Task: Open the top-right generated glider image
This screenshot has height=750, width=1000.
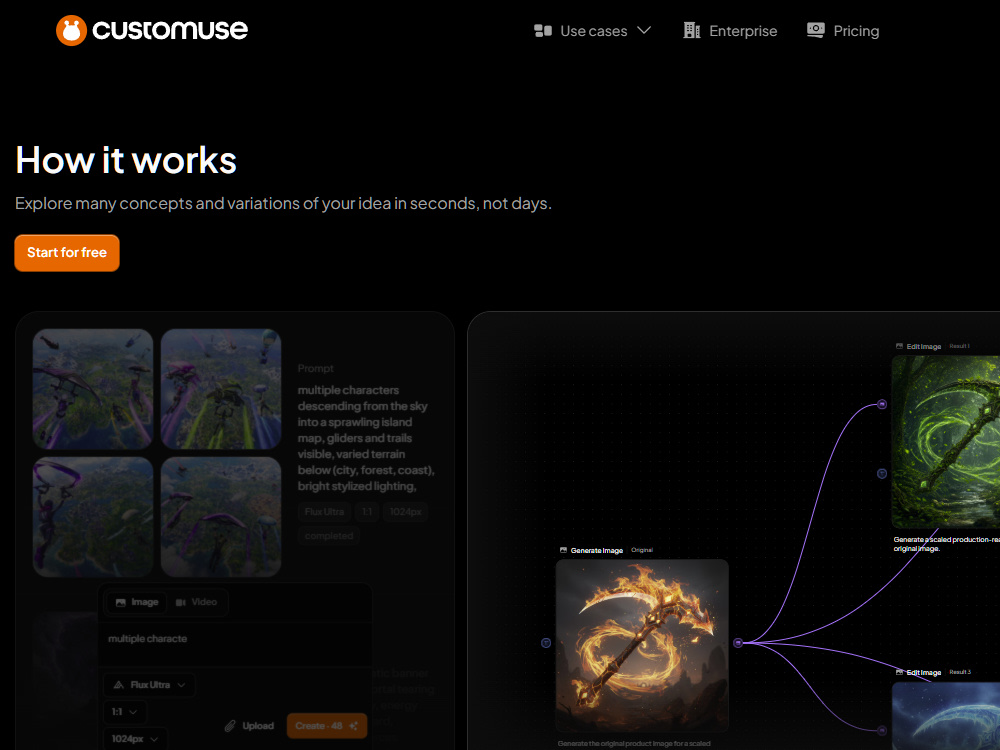Action: tap(221, 389)
